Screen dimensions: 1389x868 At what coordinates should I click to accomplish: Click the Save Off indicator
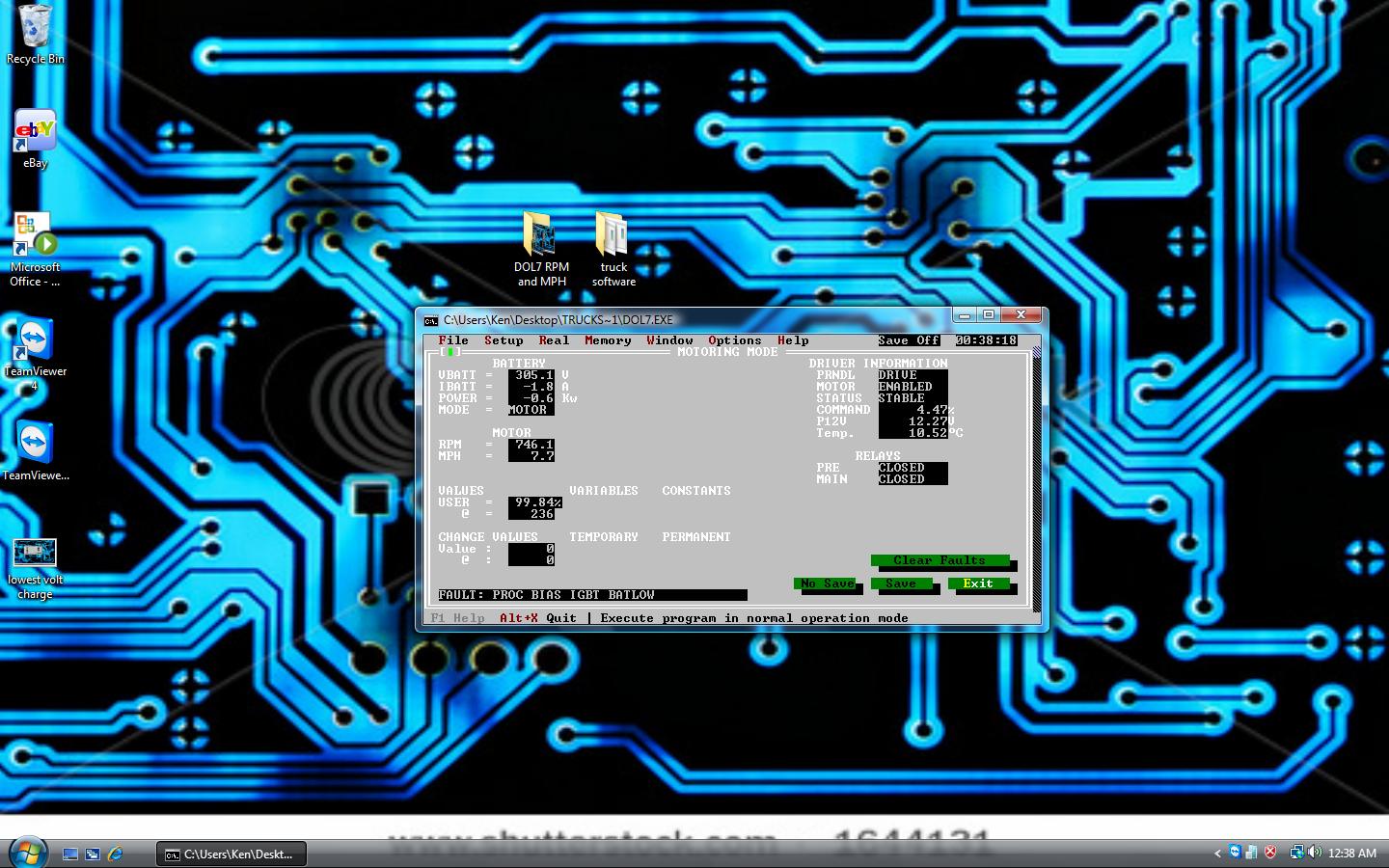pyautogui.click(x=909, y=340)
